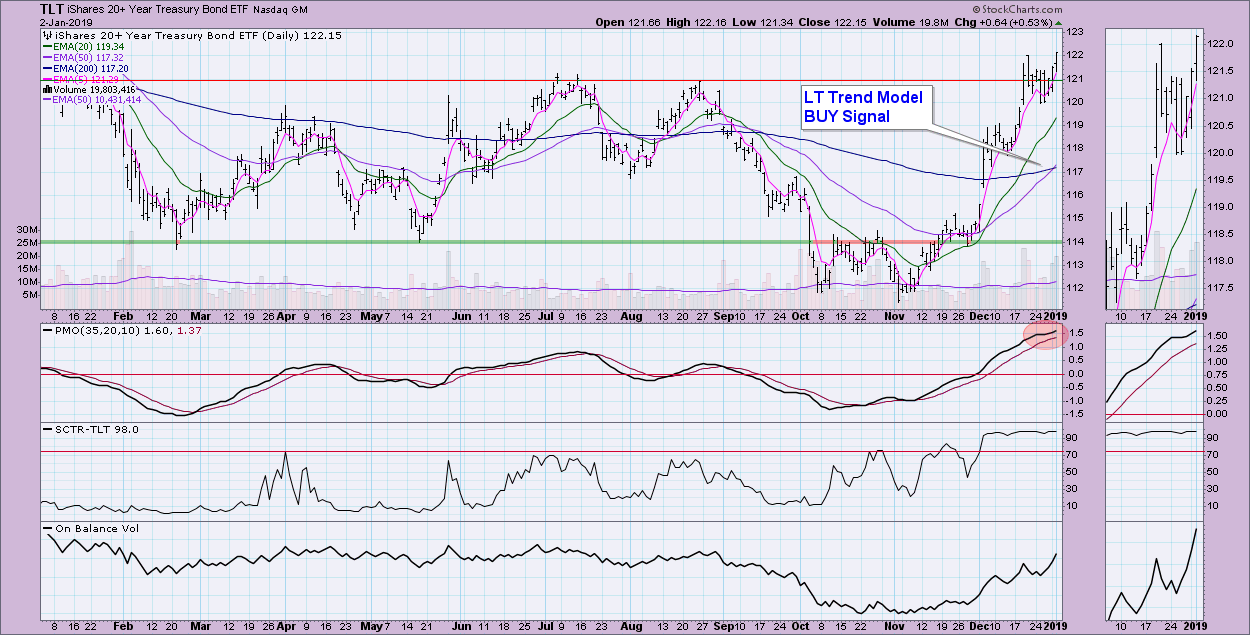Click the green up-arrow next to Chg

coord(1059,22)
